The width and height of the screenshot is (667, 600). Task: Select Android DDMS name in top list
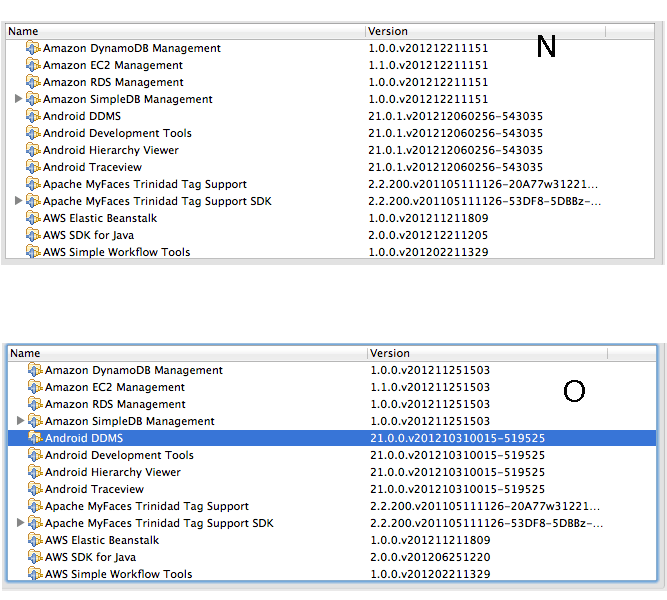pos(82,117)
